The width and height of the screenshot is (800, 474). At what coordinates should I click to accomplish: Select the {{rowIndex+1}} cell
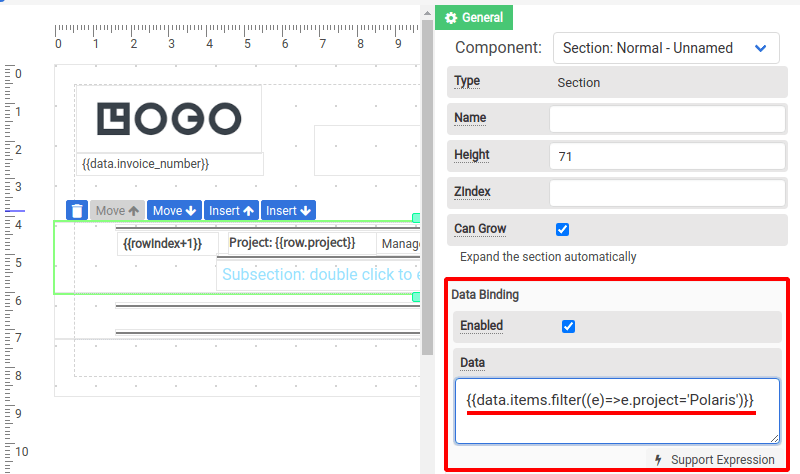pos(168,243)
